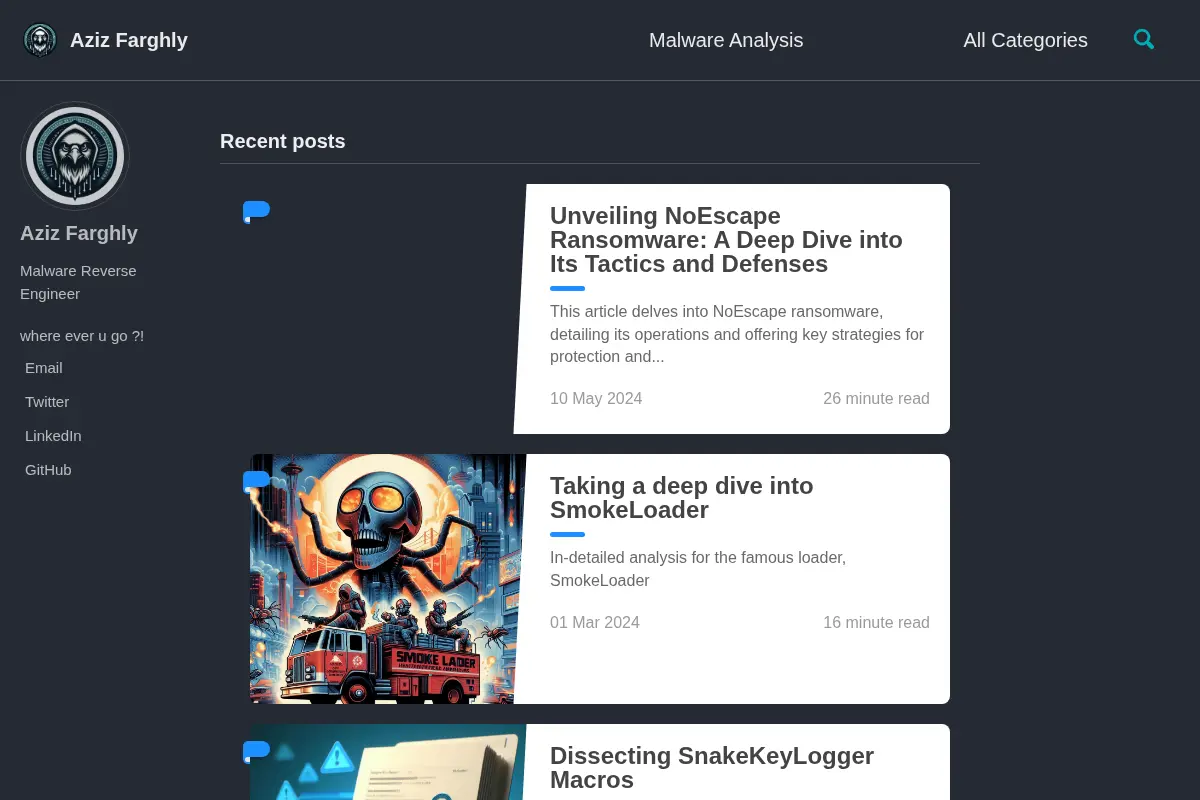Open Unveiling NoEscape Ransomware post title

[726, 240]
